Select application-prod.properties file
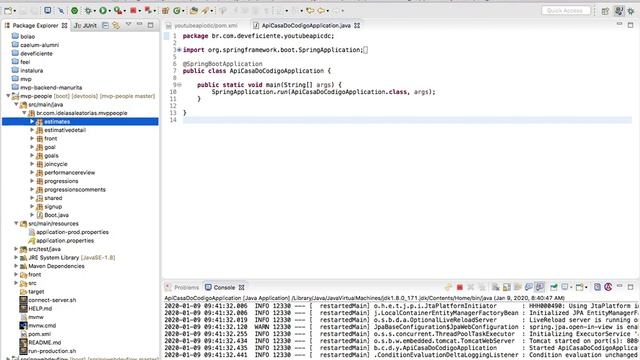This screenshot has height=360, width=640. [72, 232]
